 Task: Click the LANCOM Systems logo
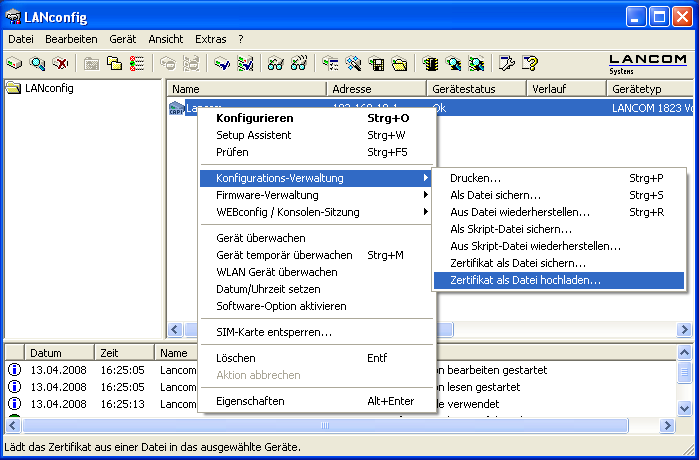[x=648, y=64]
